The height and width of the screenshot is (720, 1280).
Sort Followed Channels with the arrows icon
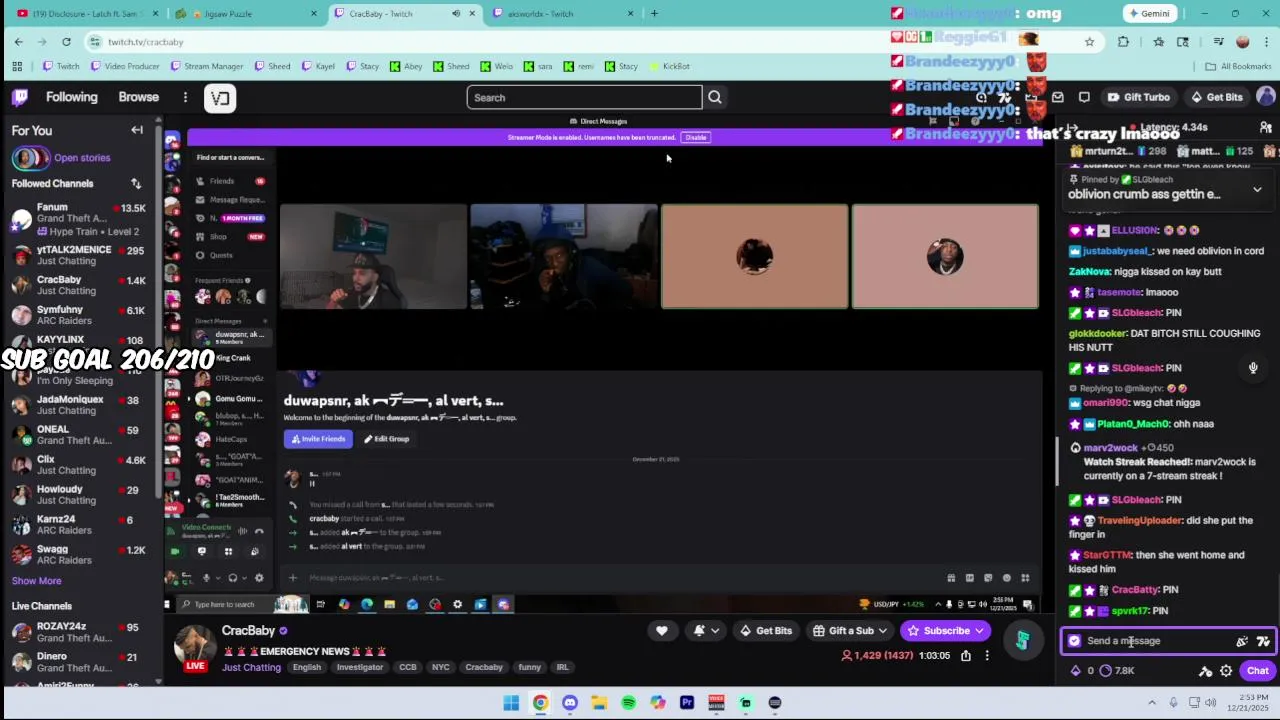(136, 184)
